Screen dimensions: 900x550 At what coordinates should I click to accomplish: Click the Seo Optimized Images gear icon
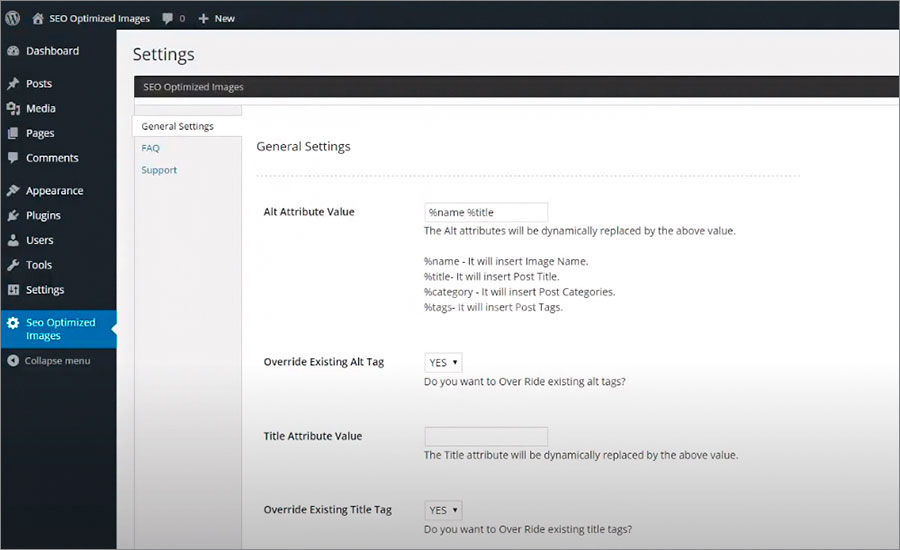click(x=13, y=323)
